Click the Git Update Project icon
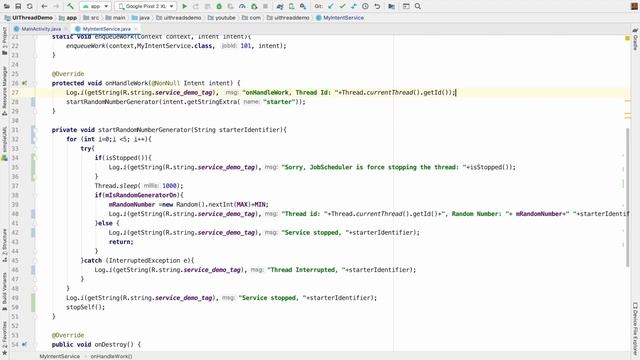The width and height of the screenshot is (640, 360). pos(331,7)
